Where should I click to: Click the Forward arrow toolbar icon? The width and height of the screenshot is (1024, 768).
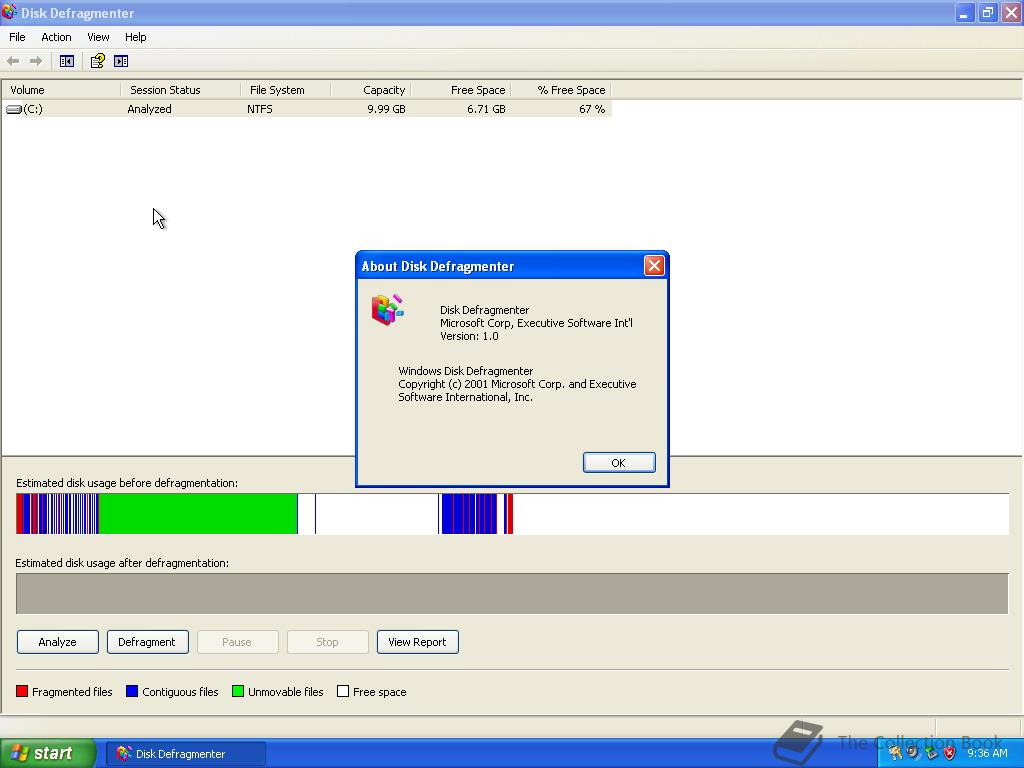36,61
